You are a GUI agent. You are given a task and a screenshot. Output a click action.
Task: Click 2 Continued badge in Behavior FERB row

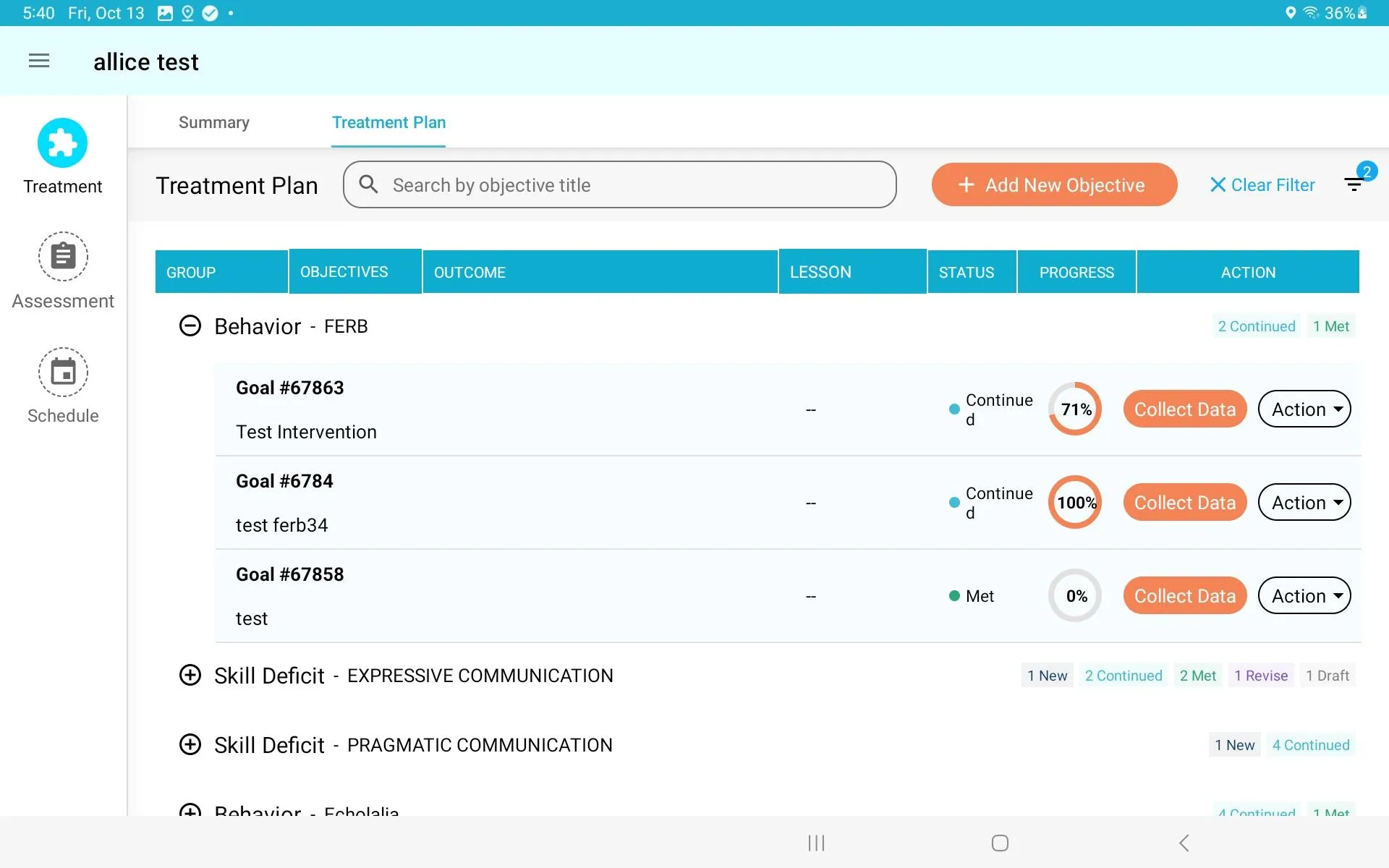(x=1257, y=326)
